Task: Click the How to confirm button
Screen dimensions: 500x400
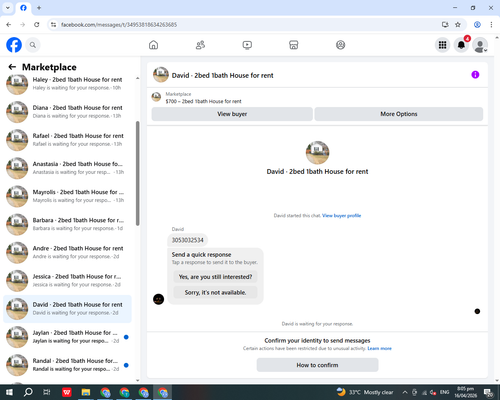Action: 317,365
